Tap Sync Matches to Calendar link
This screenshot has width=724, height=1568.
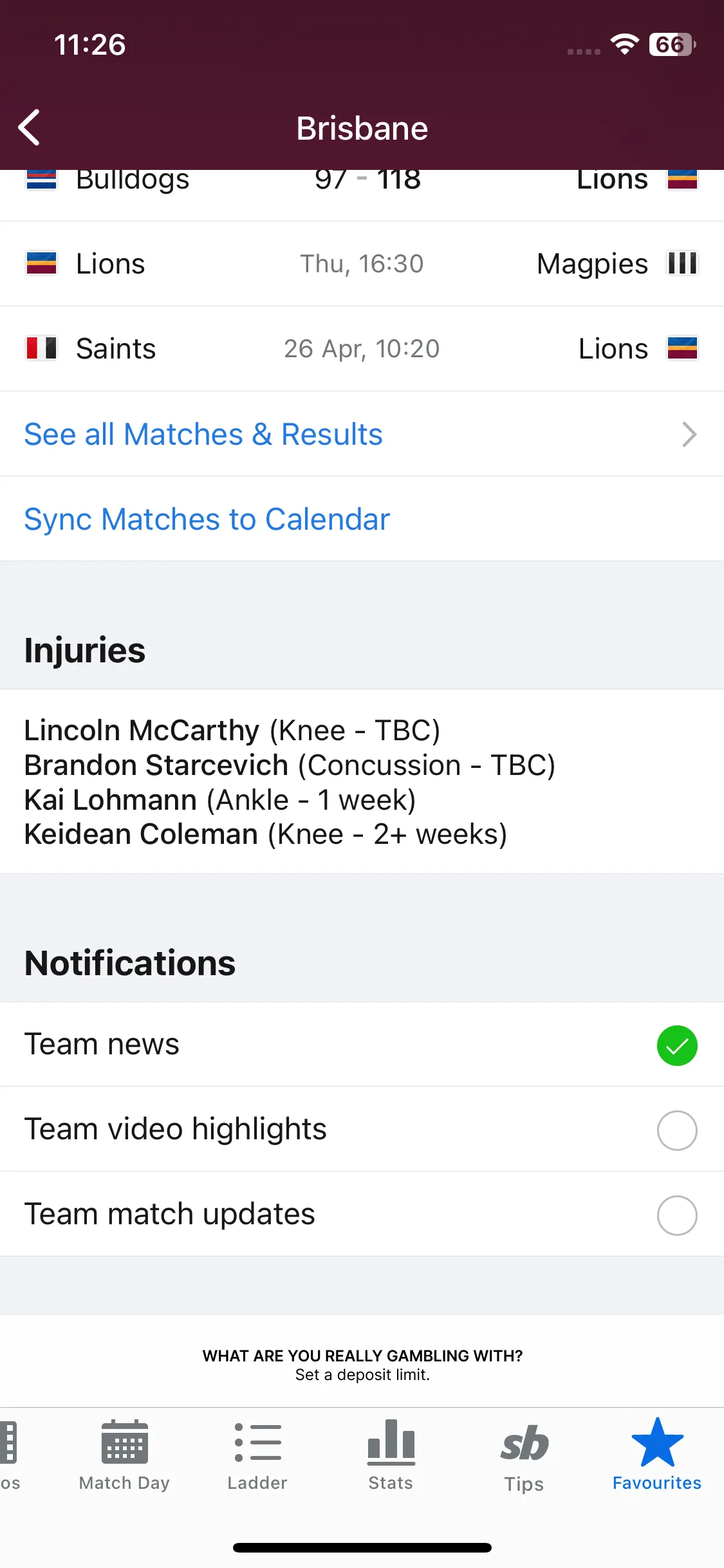(207, 519)
